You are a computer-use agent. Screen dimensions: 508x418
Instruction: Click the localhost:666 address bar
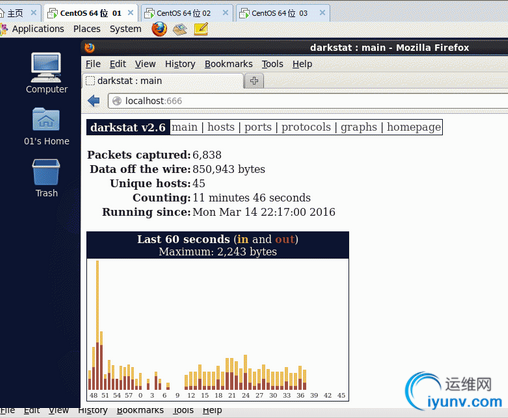point(308,101)
